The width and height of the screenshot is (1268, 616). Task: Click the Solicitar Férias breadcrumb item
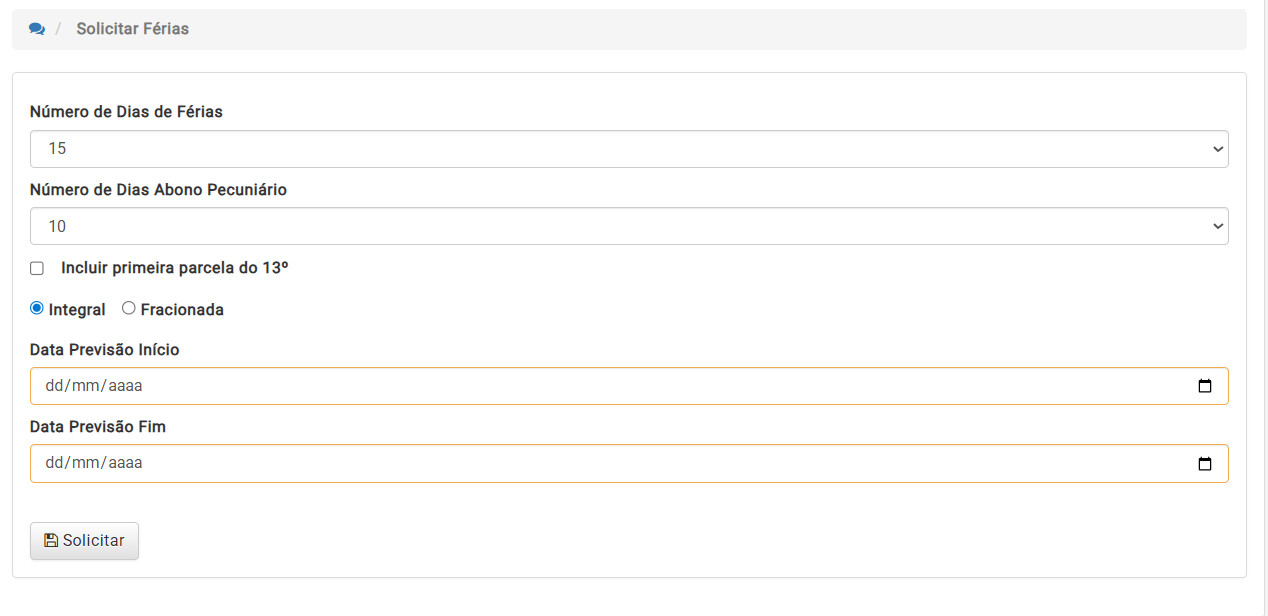[x=132, y=29]
